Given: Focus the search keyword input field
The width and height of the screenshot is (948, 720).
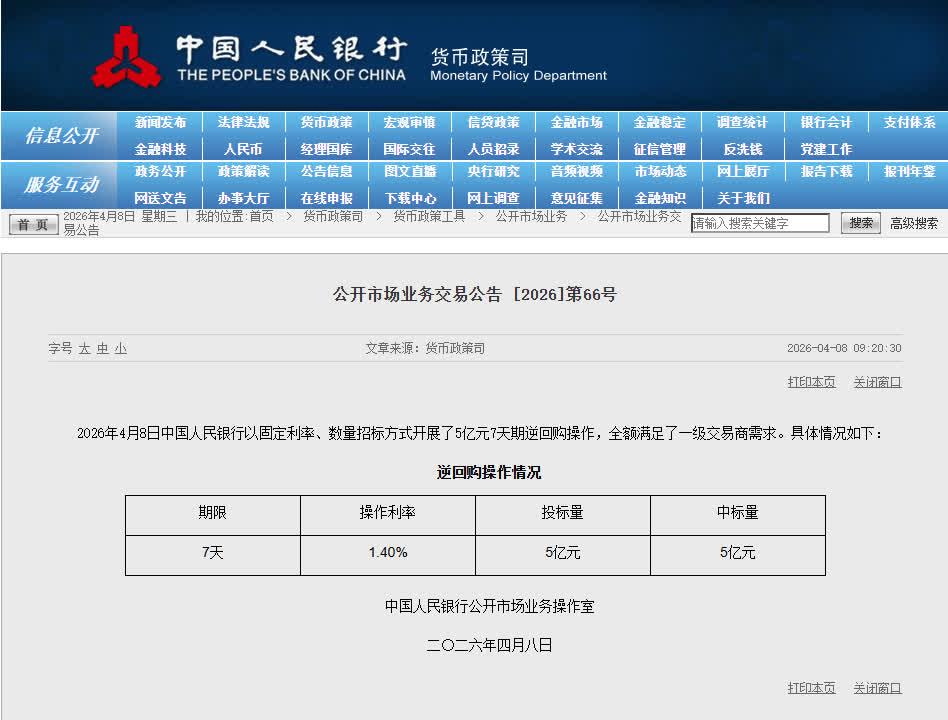Looking at the screenshot, I should (760, 223).
